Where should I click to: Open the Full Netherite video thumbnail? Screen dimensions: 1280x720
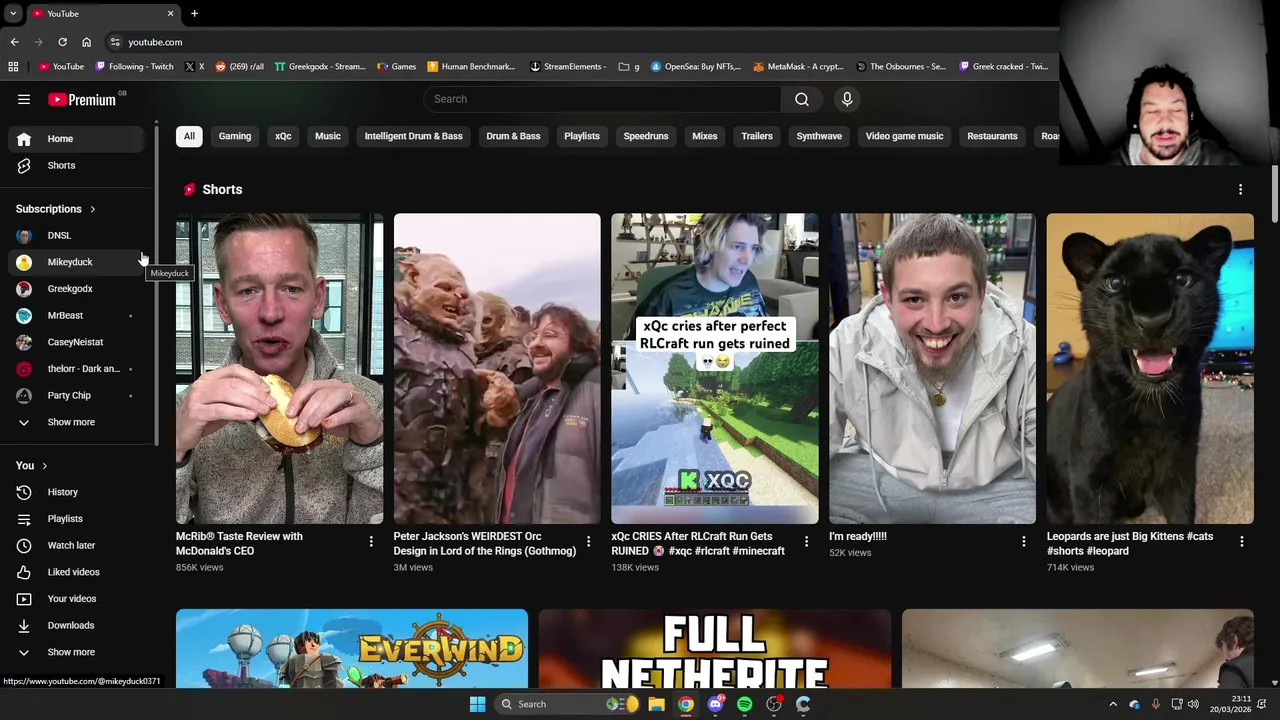click(715, 648)
